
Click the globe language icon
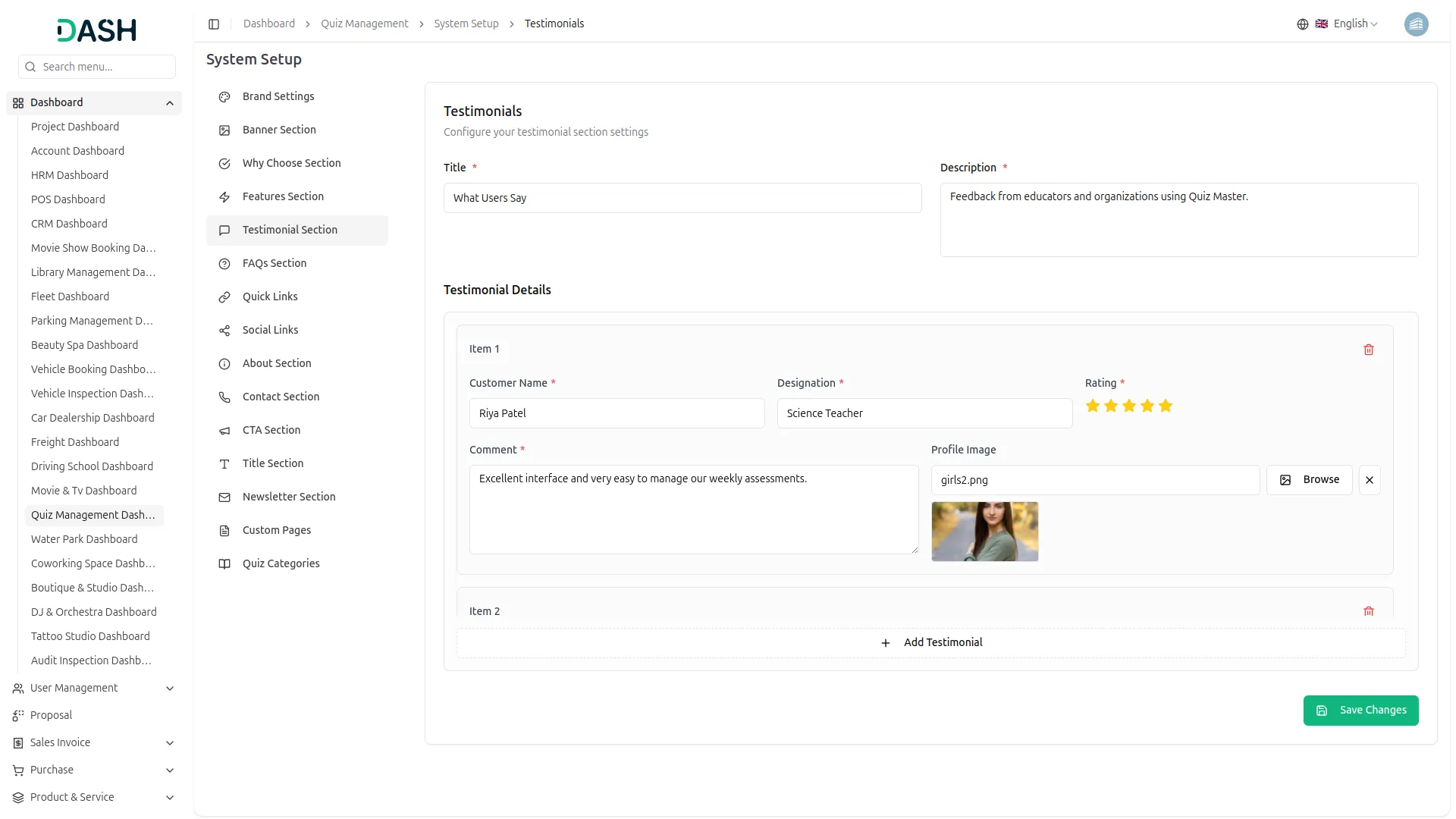coord(1303,24)
